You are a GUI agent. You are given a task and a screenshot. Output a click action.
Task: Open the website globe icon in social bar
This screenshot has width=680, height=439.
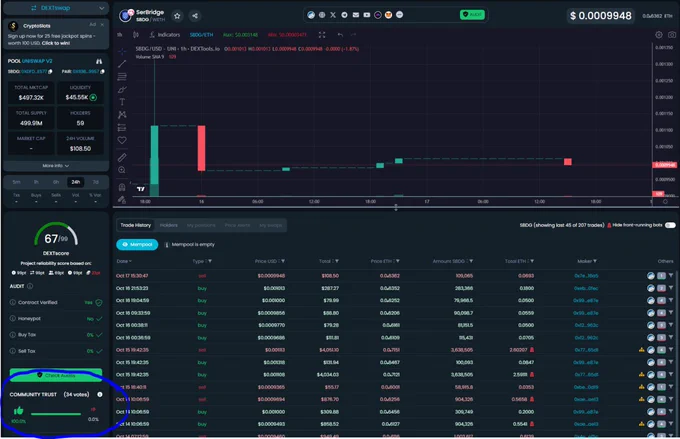(322, 15)
